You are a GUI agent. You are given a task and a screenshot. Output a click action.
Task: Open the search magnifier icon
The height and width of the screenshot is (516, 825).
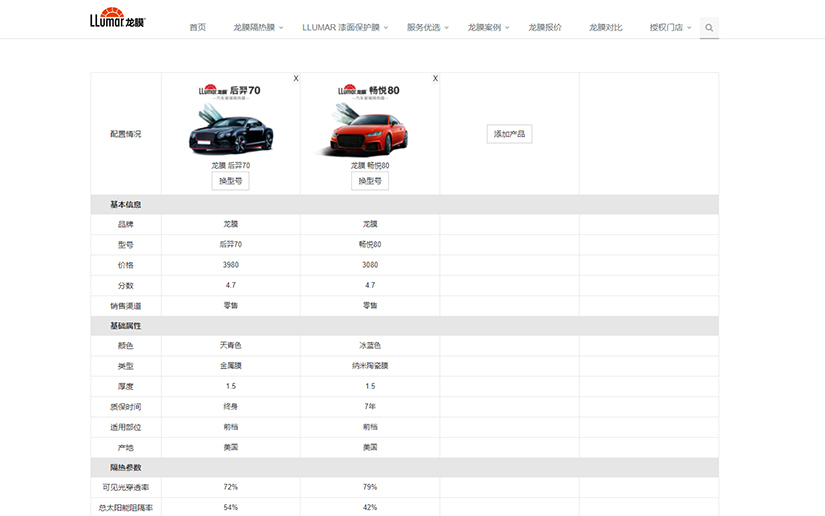[709, 27]
